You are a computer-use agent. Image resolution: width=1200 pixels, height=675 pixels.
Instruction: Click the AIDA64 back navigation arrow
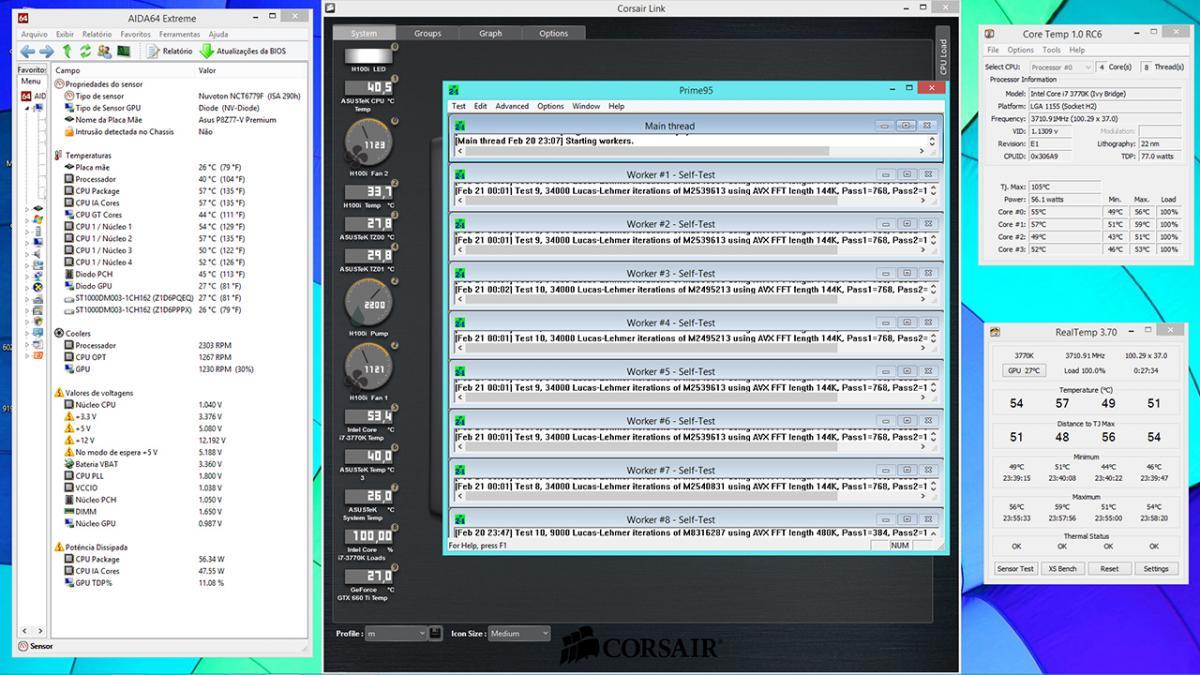27,51
